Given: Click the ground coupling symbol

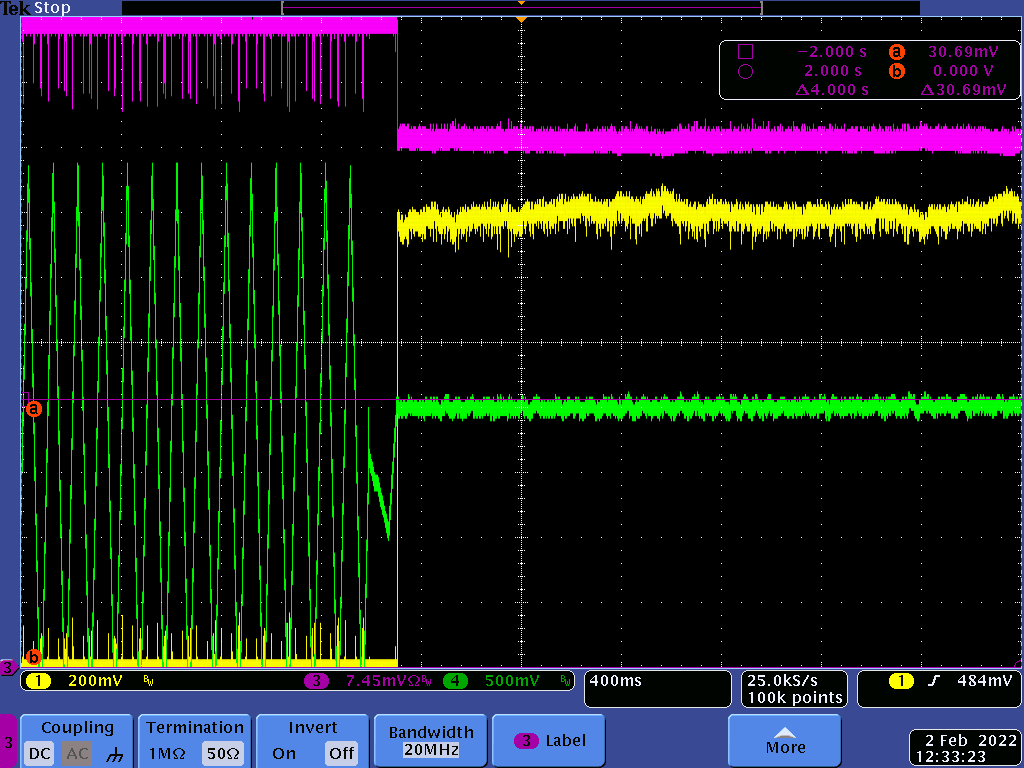Looking at the screenshot, I should click(x=116, y=754).
